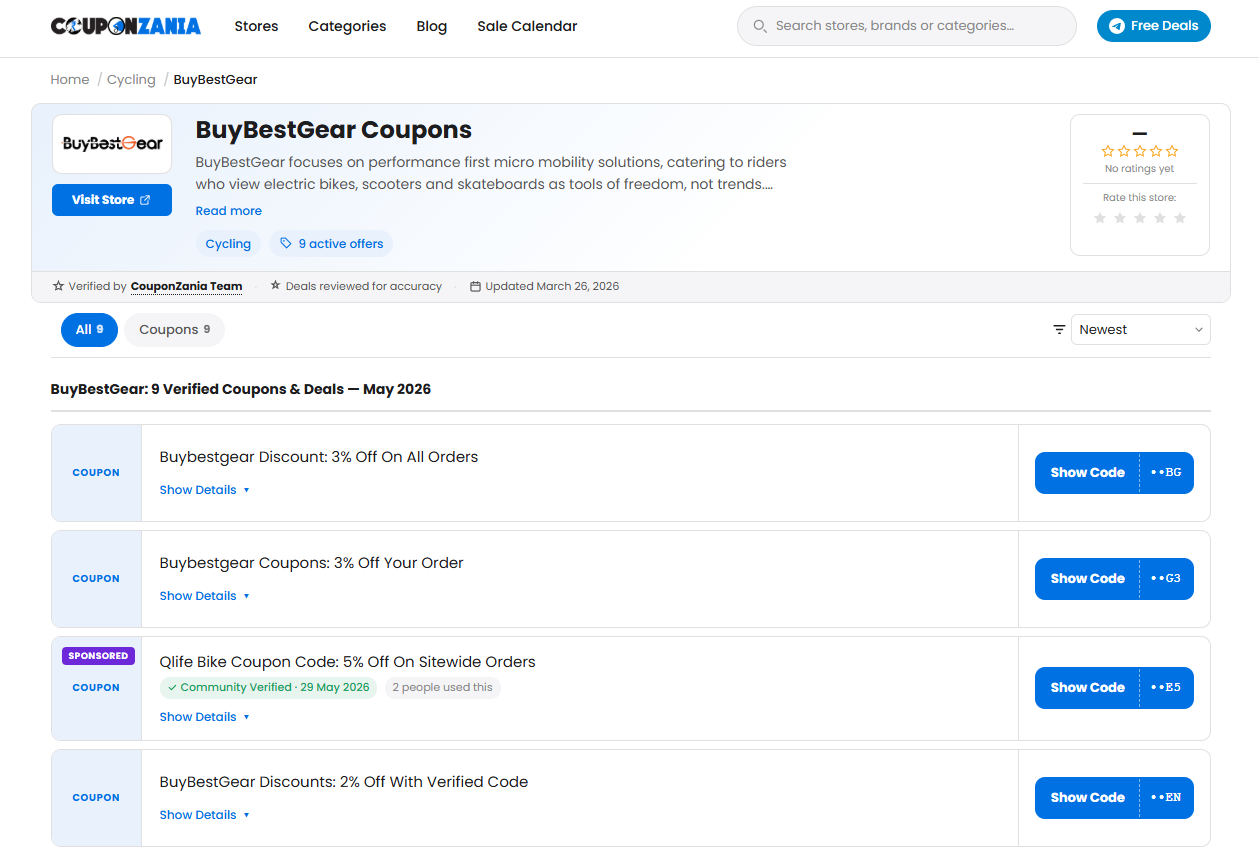The height and width of the screenshot is (850, 1259).
Task: Open the Categories menu
Action: click(x=347, y=26)
